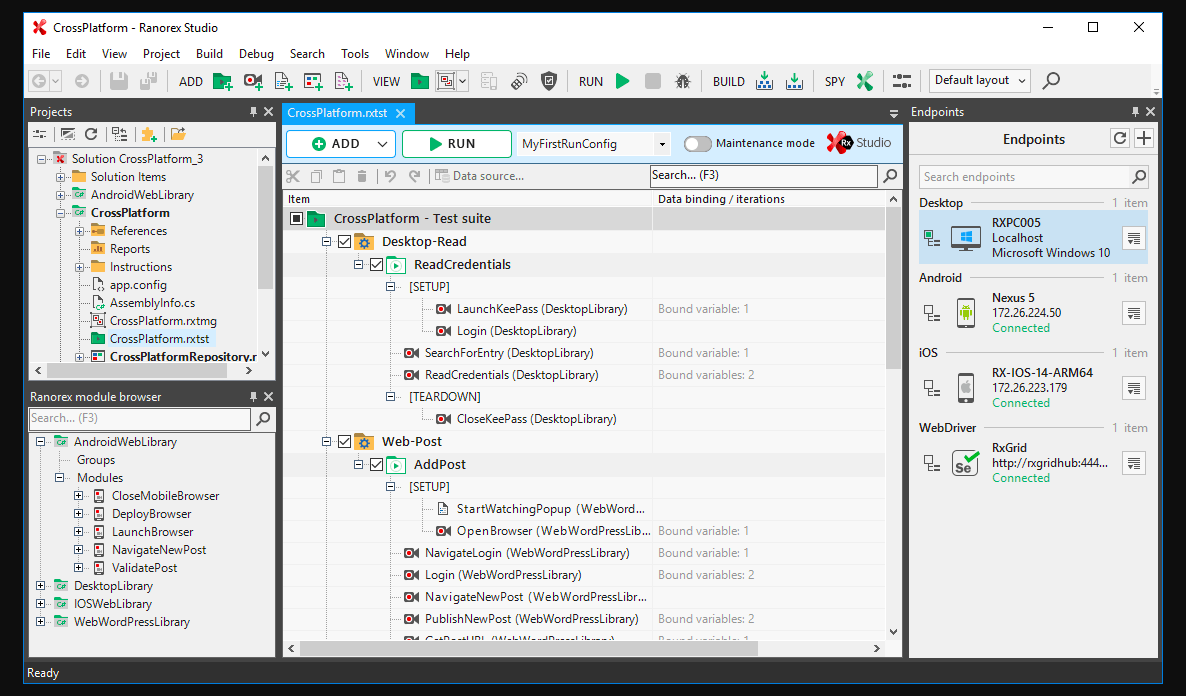Click the add code module icon in the main toolbar

click(283, 81)
